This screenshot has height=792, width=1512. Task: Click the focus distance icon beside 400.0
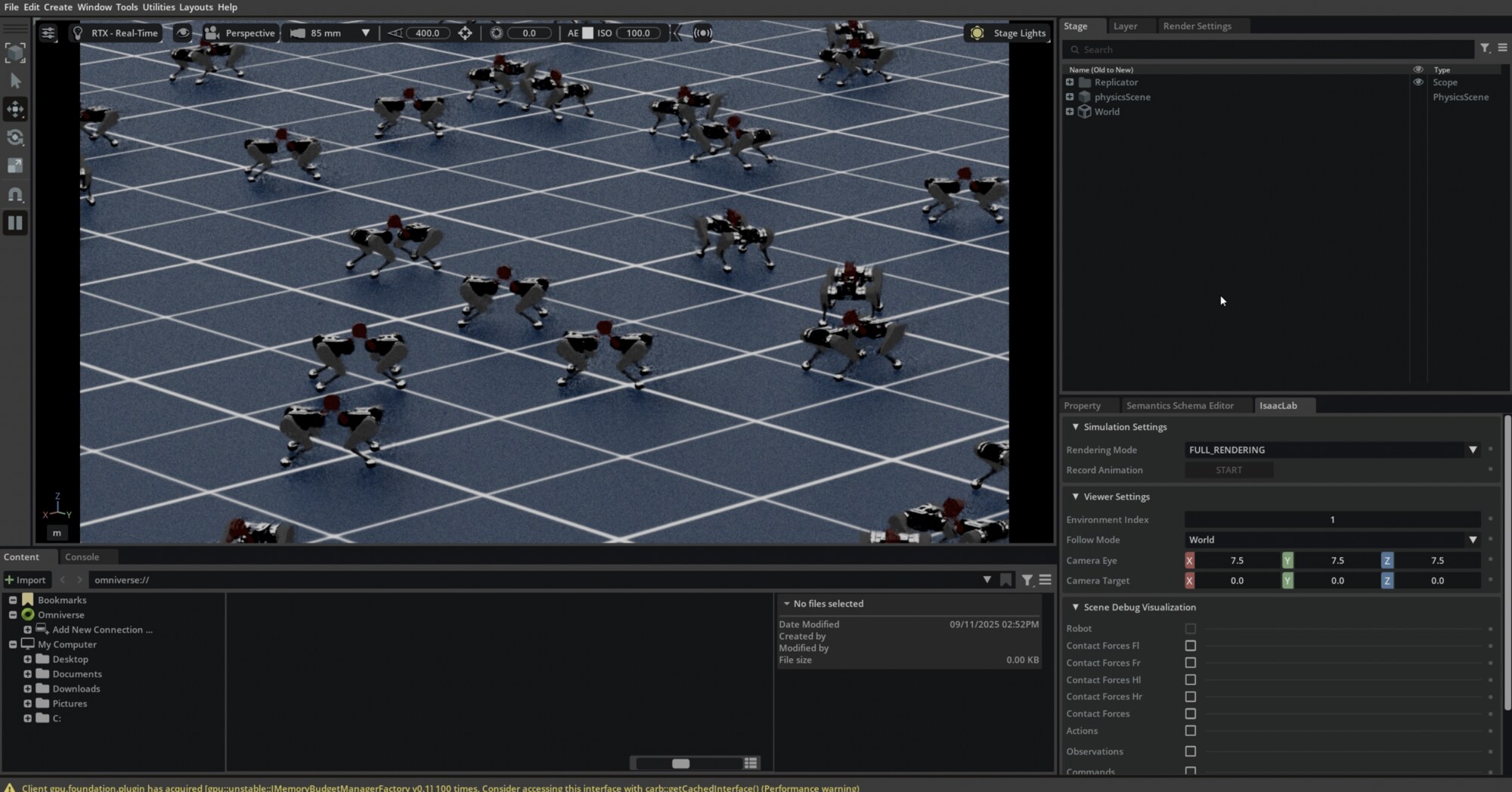(x=395, y=33)
